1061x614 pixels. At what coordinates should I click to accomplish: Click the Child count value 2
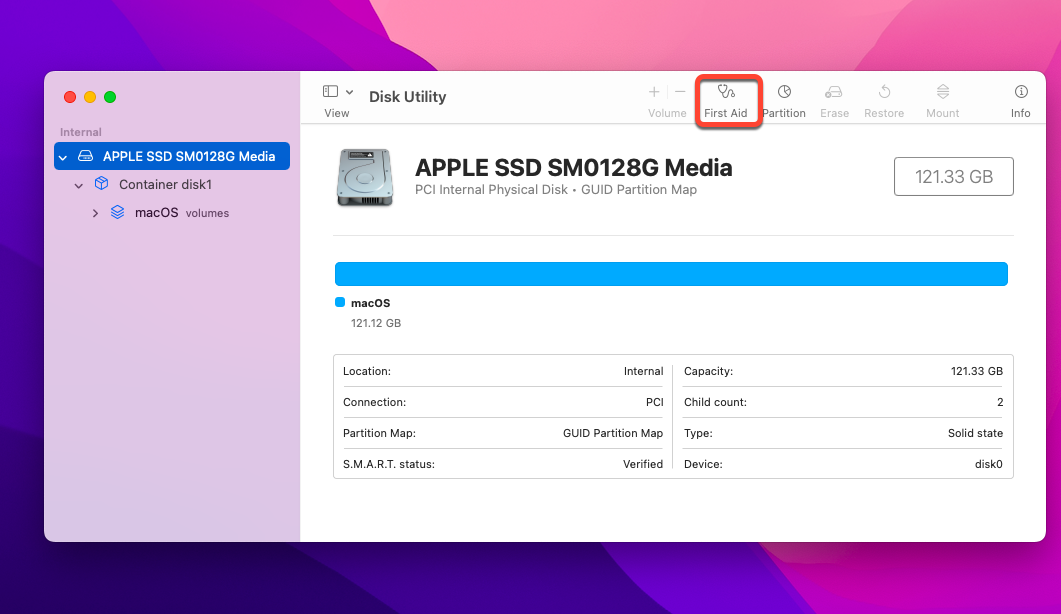pos(1000,402)
